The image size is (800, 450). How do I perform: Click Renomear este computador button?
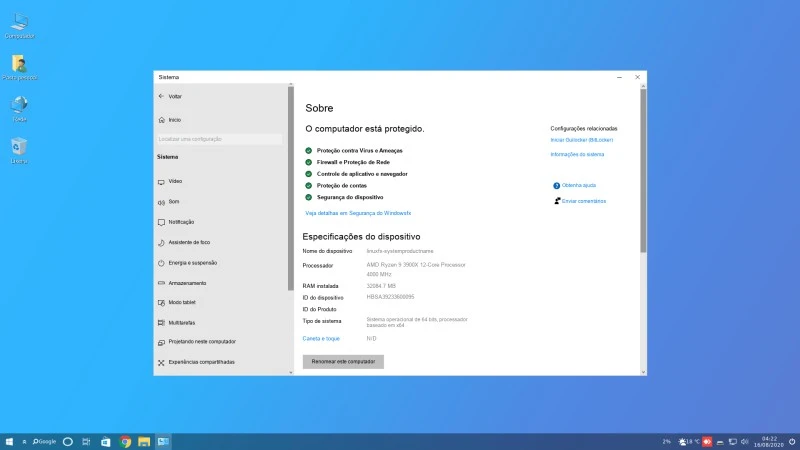[343, 362]
